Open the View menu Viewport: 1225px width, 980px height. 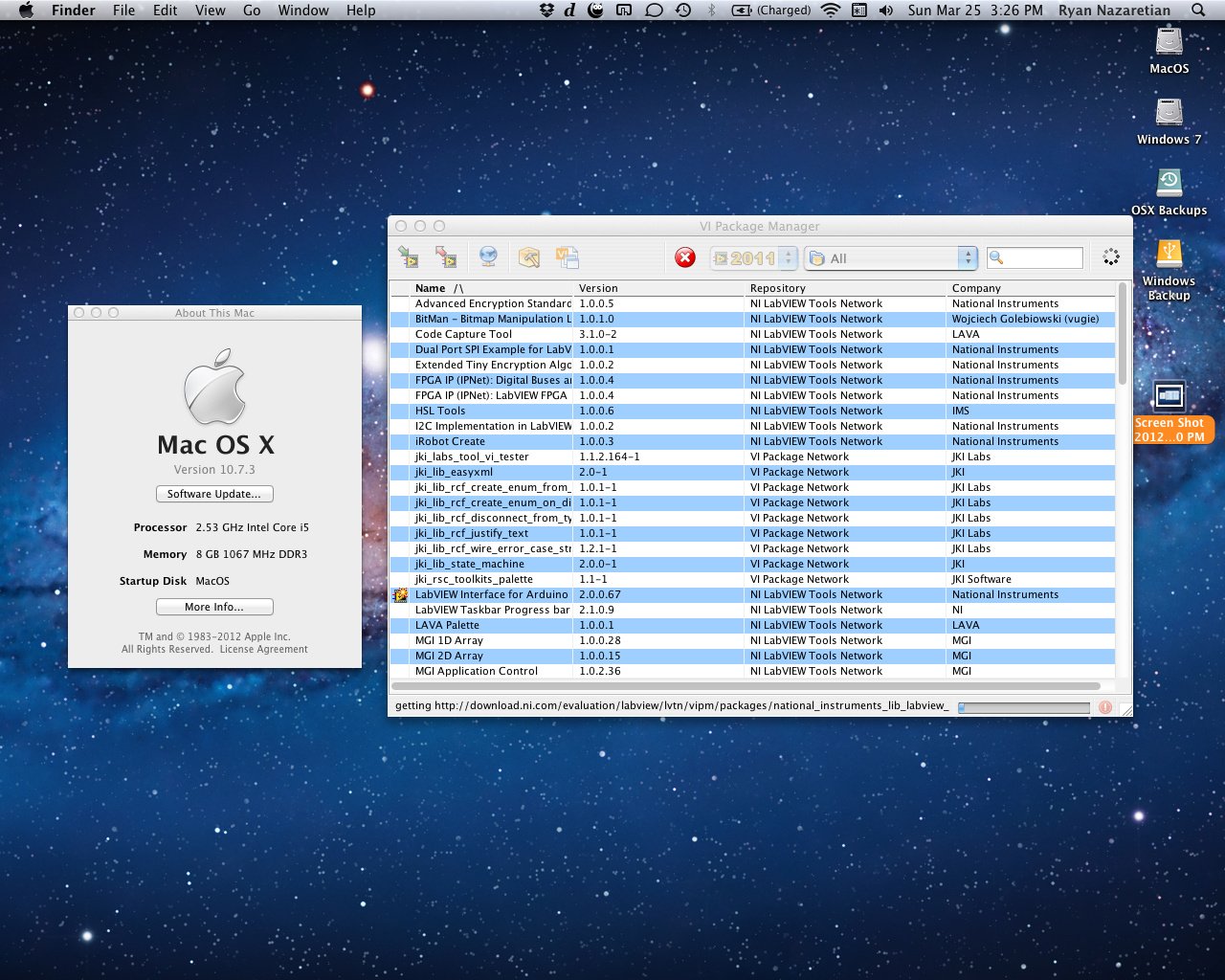pyautogui.click(x=211, y=11)
